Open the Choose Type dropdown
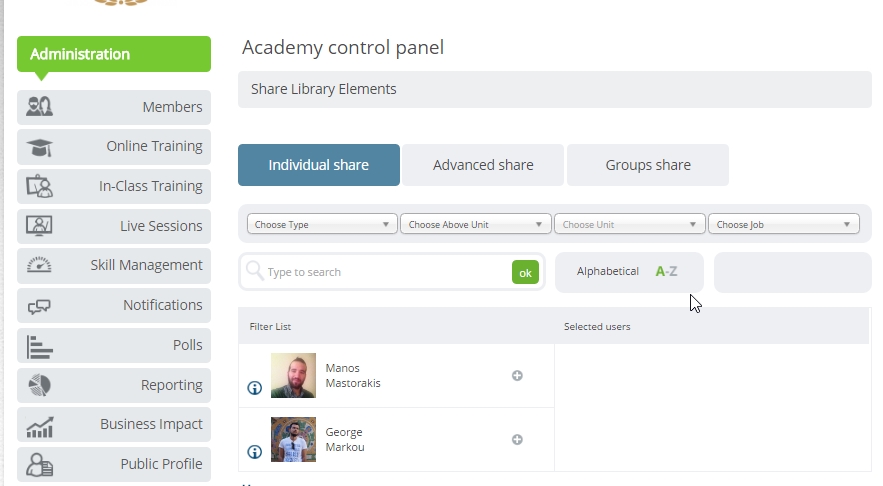 (x=322, y=224)
